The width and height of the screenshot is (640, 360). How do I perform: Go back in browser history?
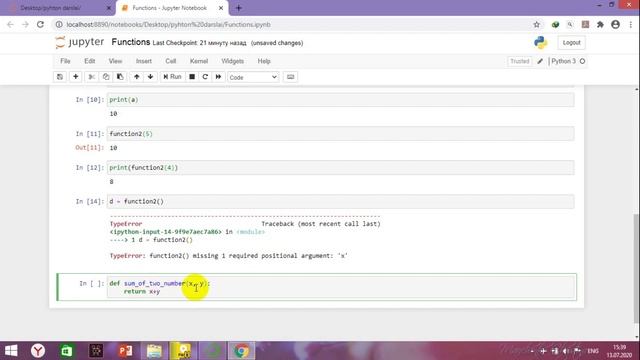pos(10,24)
